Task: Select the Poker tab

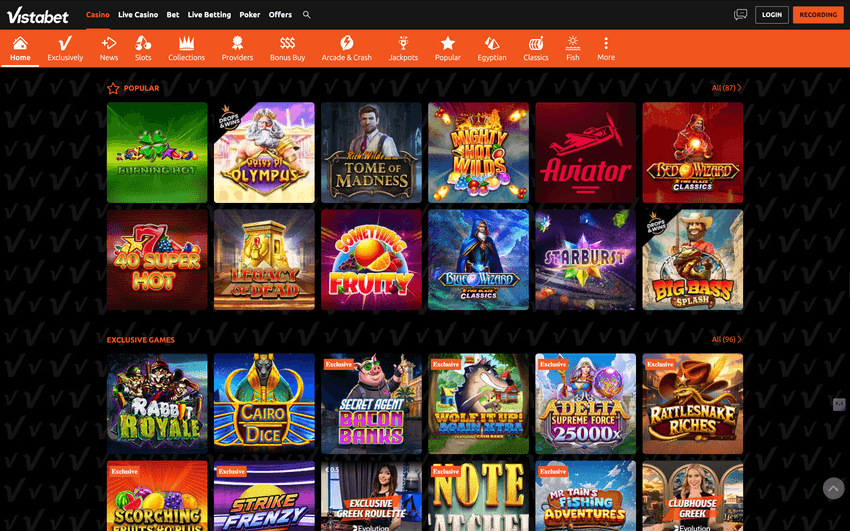Action: pyautogui.click(x=250, y=15)
